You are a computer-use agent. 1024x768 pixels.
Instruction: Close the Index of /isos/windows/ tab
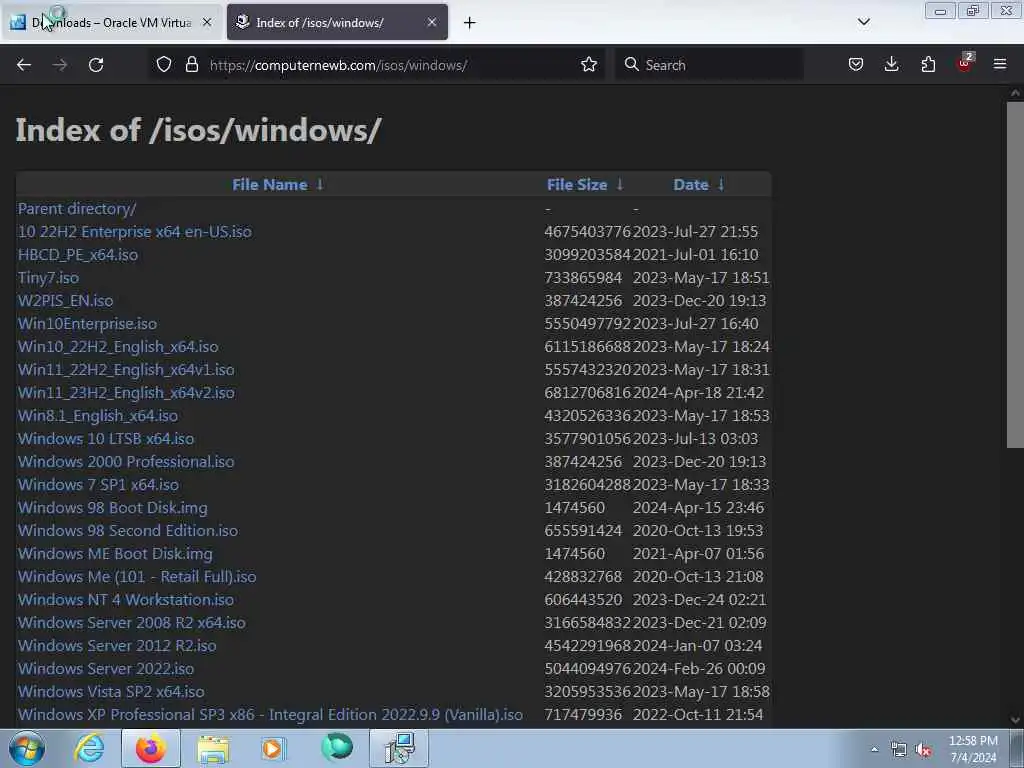pyautogui.click(x=432, y=22)
